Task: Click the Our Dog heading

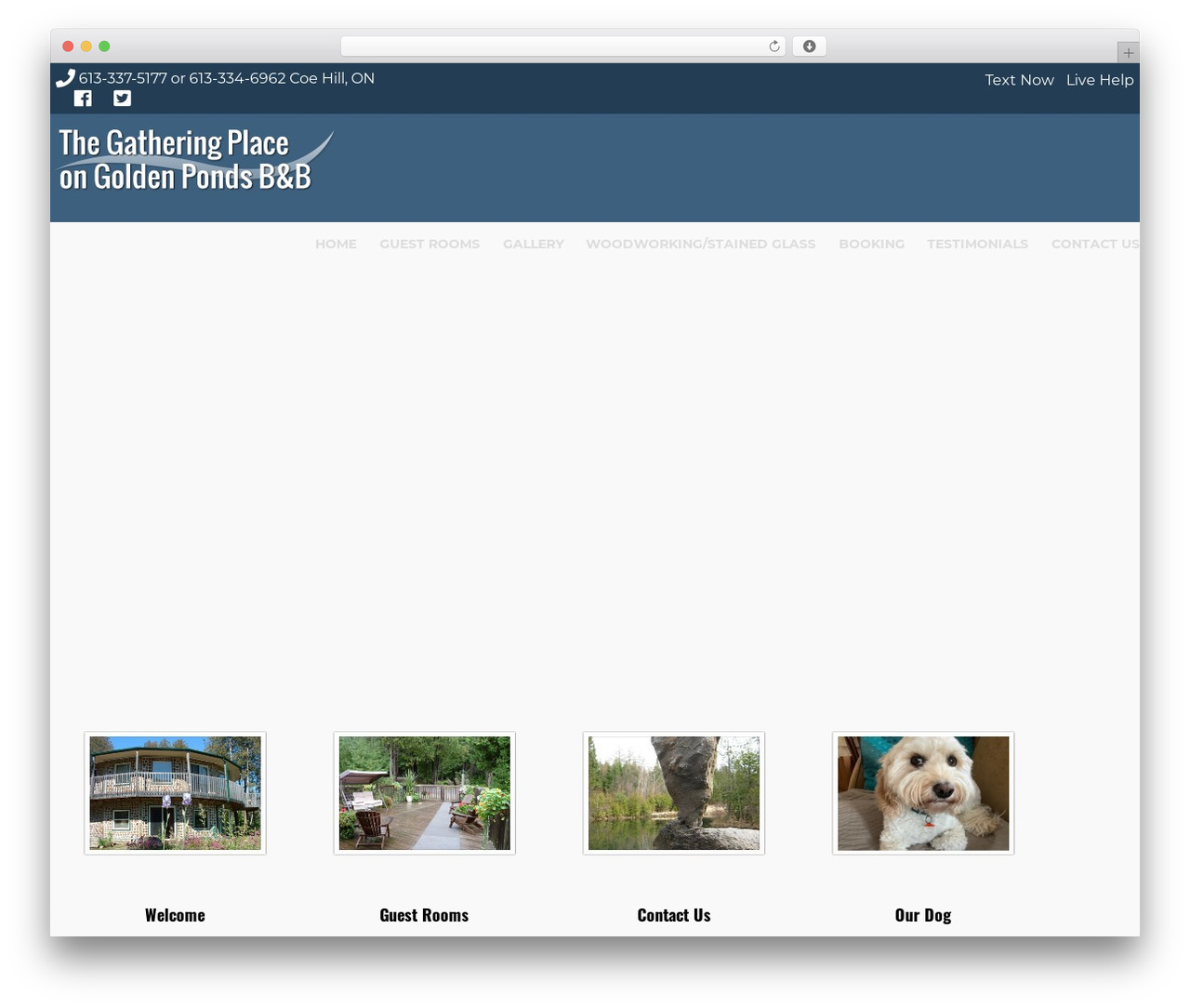Action: tap(923, 915)
